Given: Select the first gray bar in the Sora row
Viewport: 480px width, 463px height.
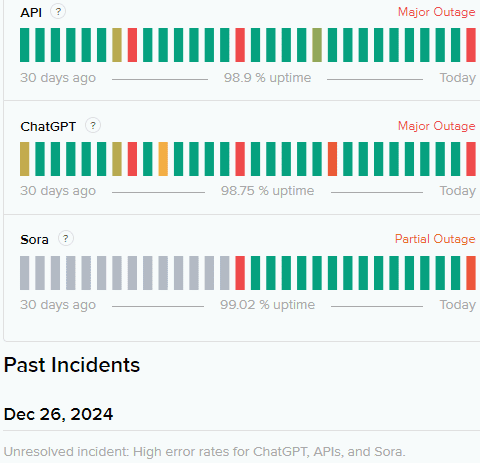Looking at the screenshot, I should click(25, 273).
